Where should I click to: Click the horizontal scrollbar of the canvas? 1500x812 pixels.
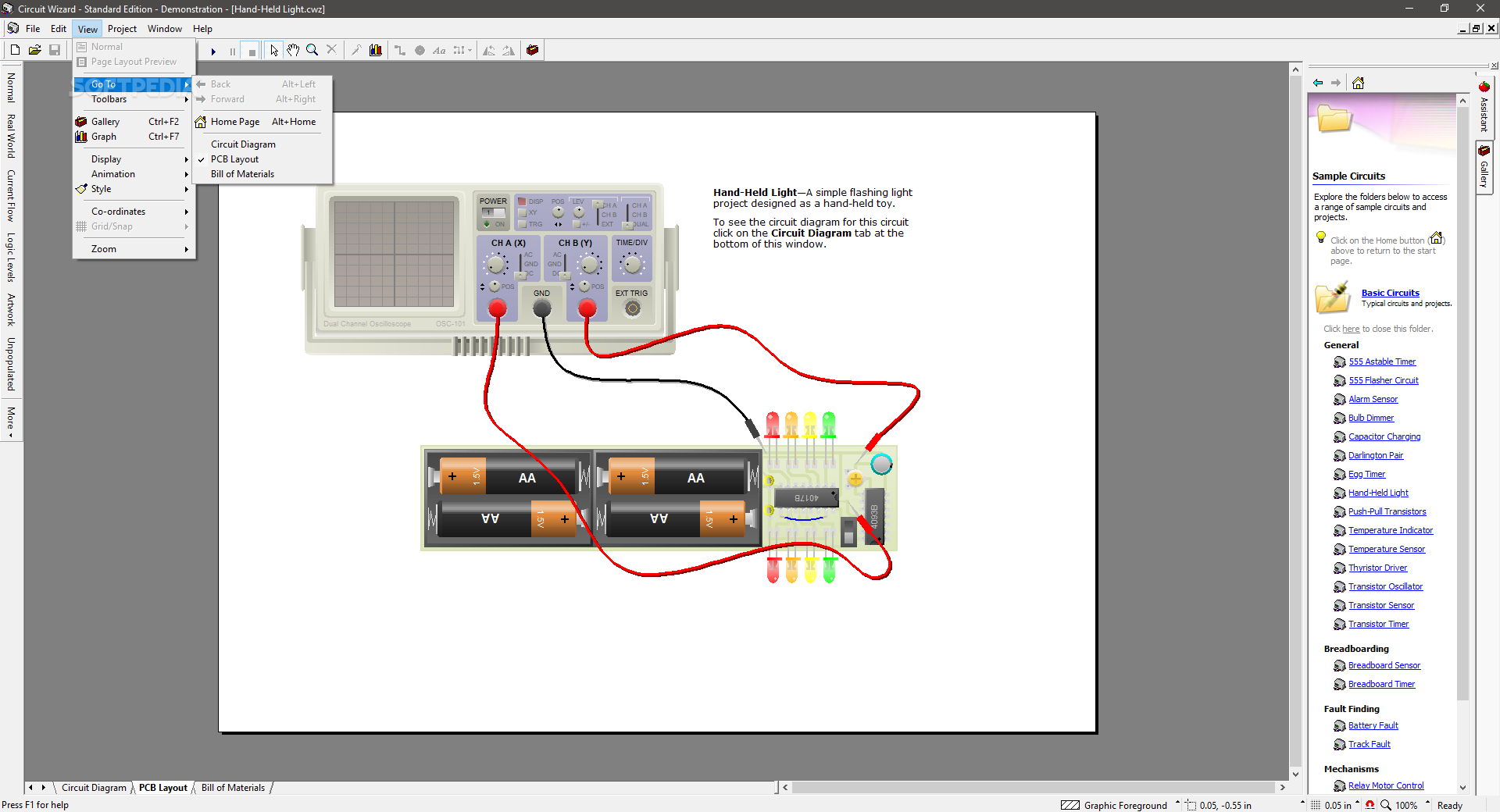click(x=1034, y=788)
